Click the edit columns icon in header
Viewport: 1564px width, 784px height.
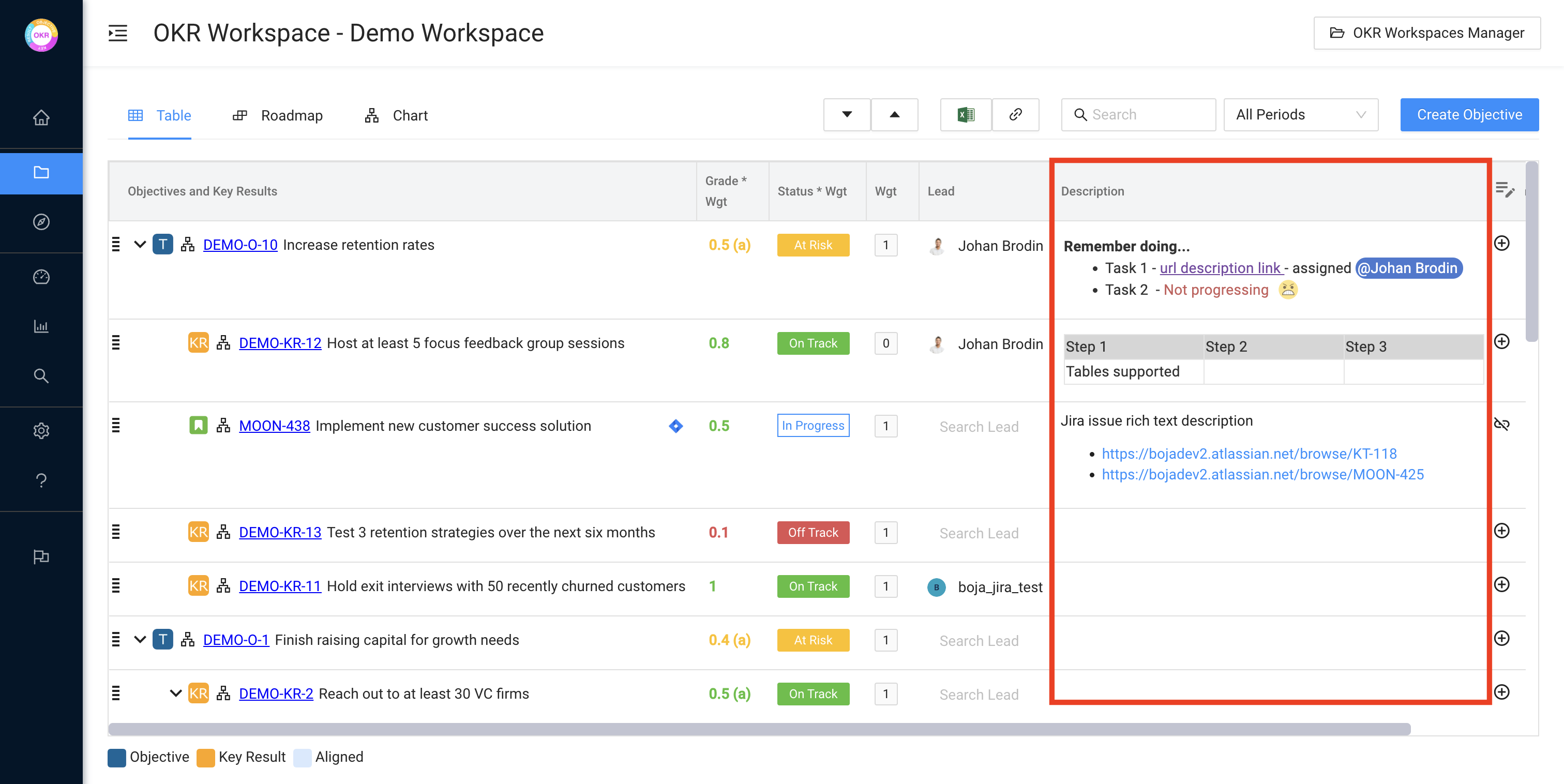pos(1504,190)
